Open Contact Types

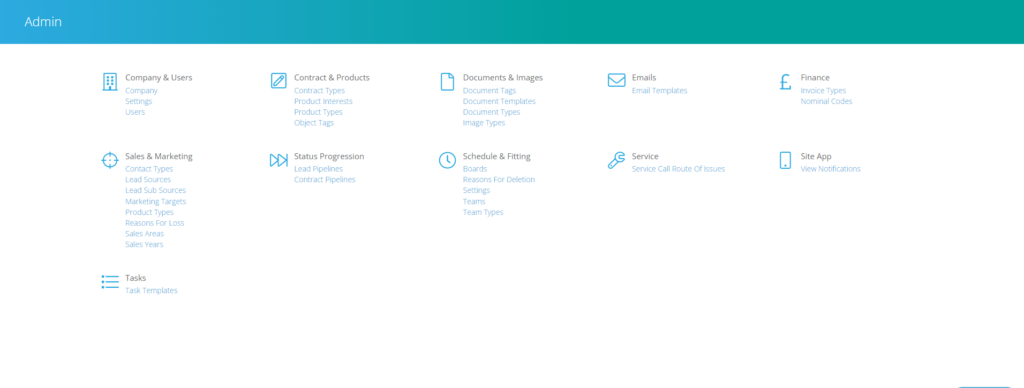click(x=149, y=169)
